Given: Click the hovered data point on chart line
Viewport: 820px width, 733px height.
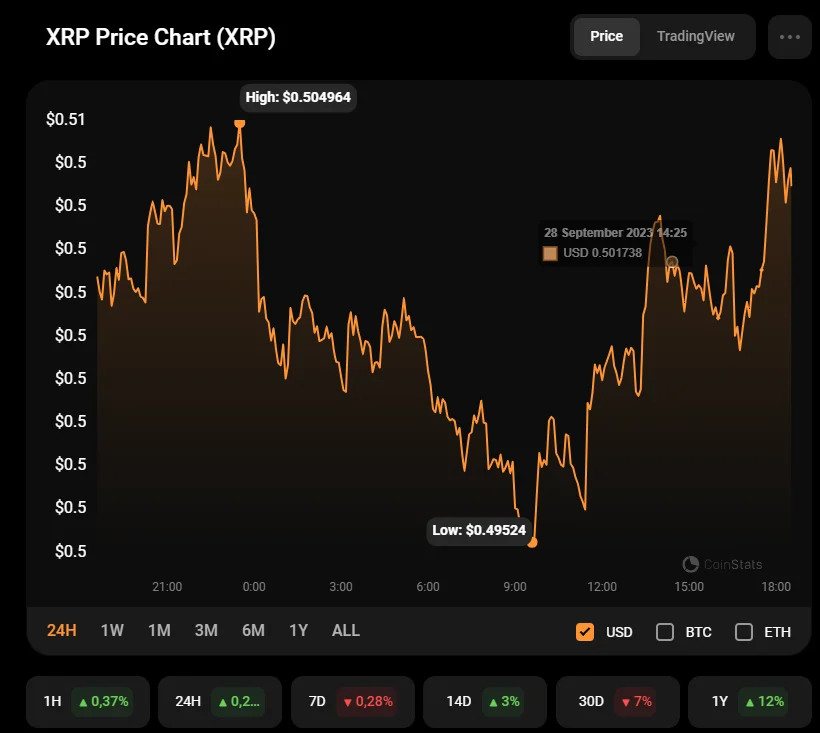Looking at the screenshot, I should coord(672,262).
